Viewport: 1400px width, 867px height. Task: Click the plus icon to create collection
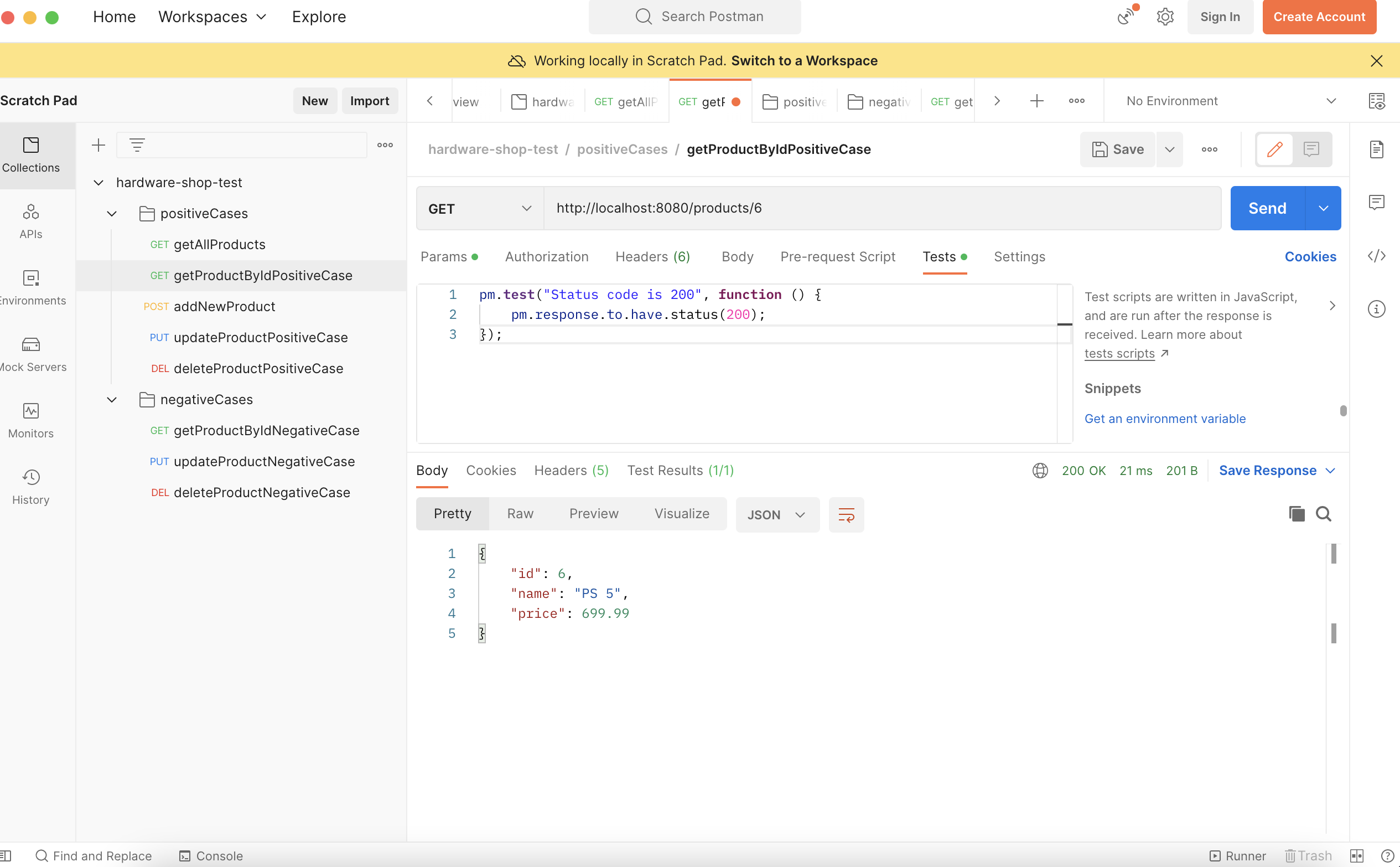pyautogui.click(x=98, y=145)
